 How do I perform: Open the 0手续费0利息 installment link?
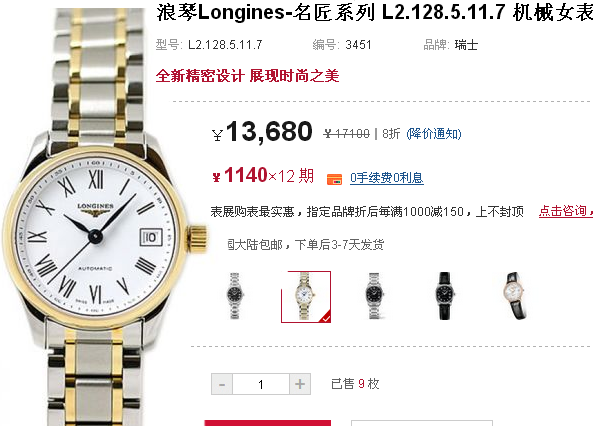387,177
